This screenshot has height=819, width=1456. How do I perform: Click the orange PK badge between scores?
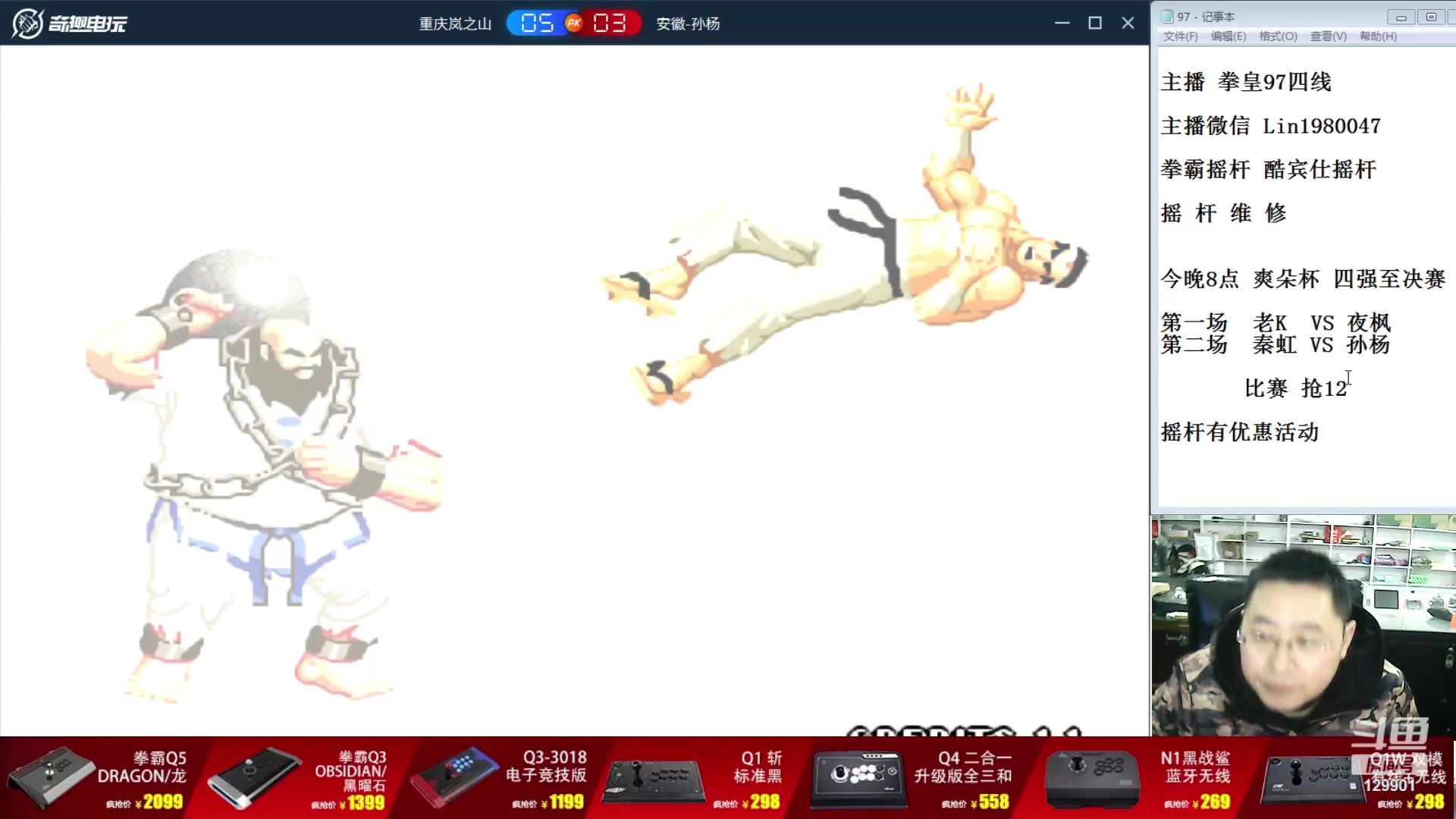574,24
